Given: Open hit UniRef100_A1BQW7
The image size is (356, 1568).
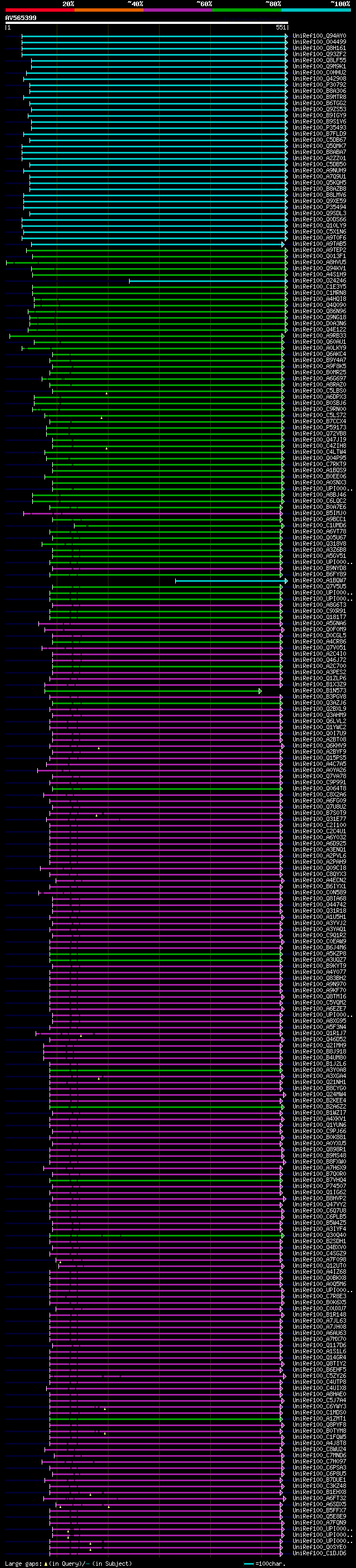Looking at the screenshot, I should (x=319, y=581).
